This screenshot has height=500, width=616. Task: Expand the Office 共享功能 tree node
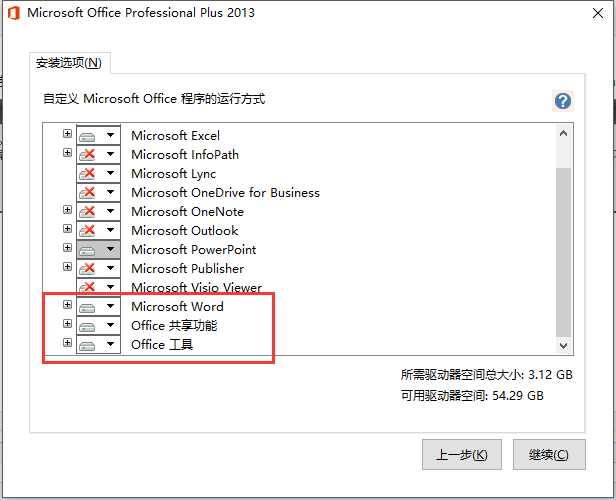[68, 324]
